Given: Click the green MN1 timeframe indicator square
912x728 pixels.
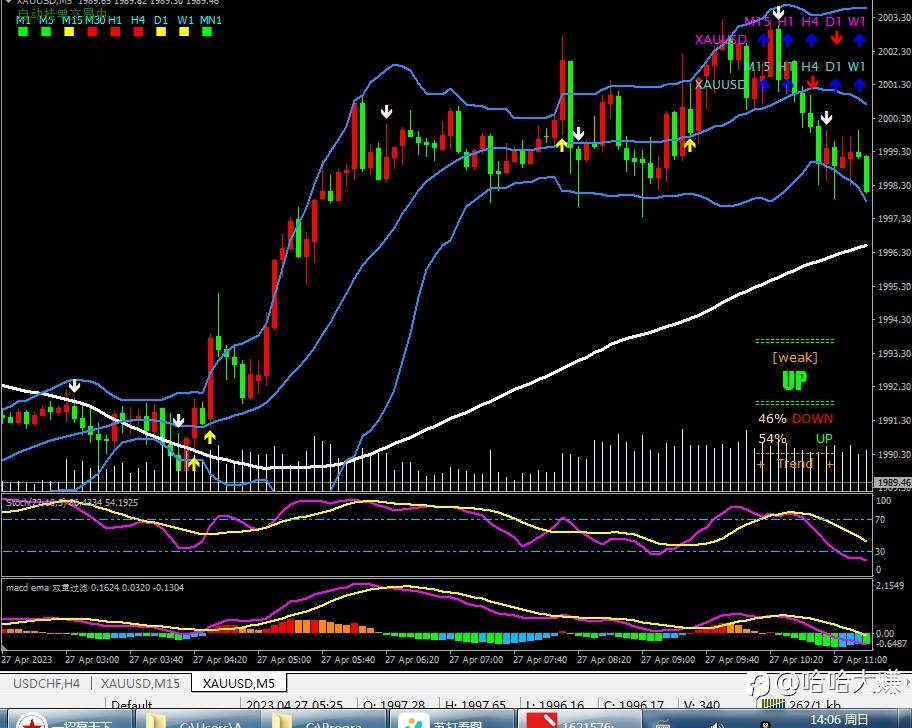Looking at the screenshot, I should coord(206,32).
